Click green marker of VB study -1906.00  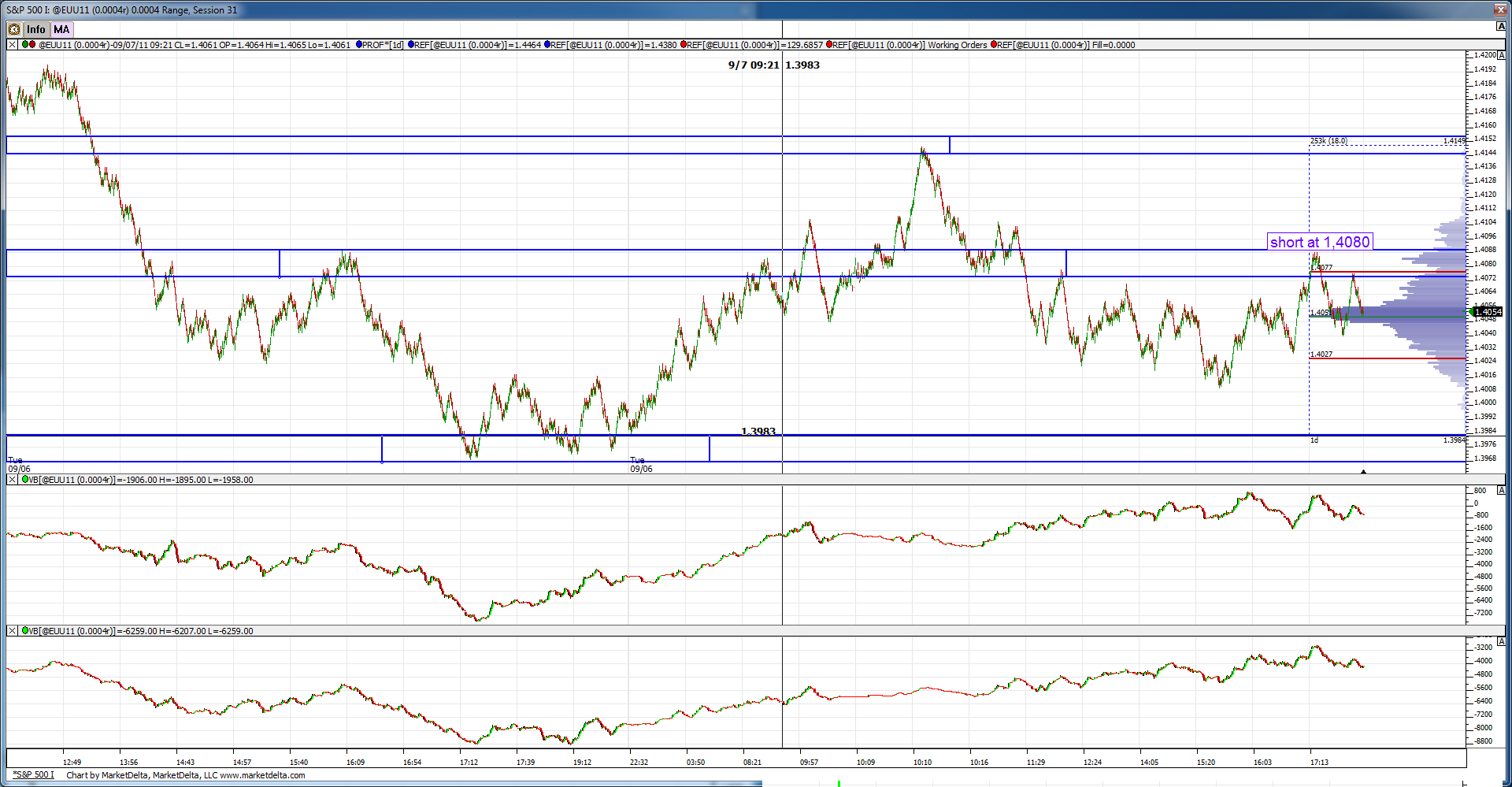coord(25,480)
